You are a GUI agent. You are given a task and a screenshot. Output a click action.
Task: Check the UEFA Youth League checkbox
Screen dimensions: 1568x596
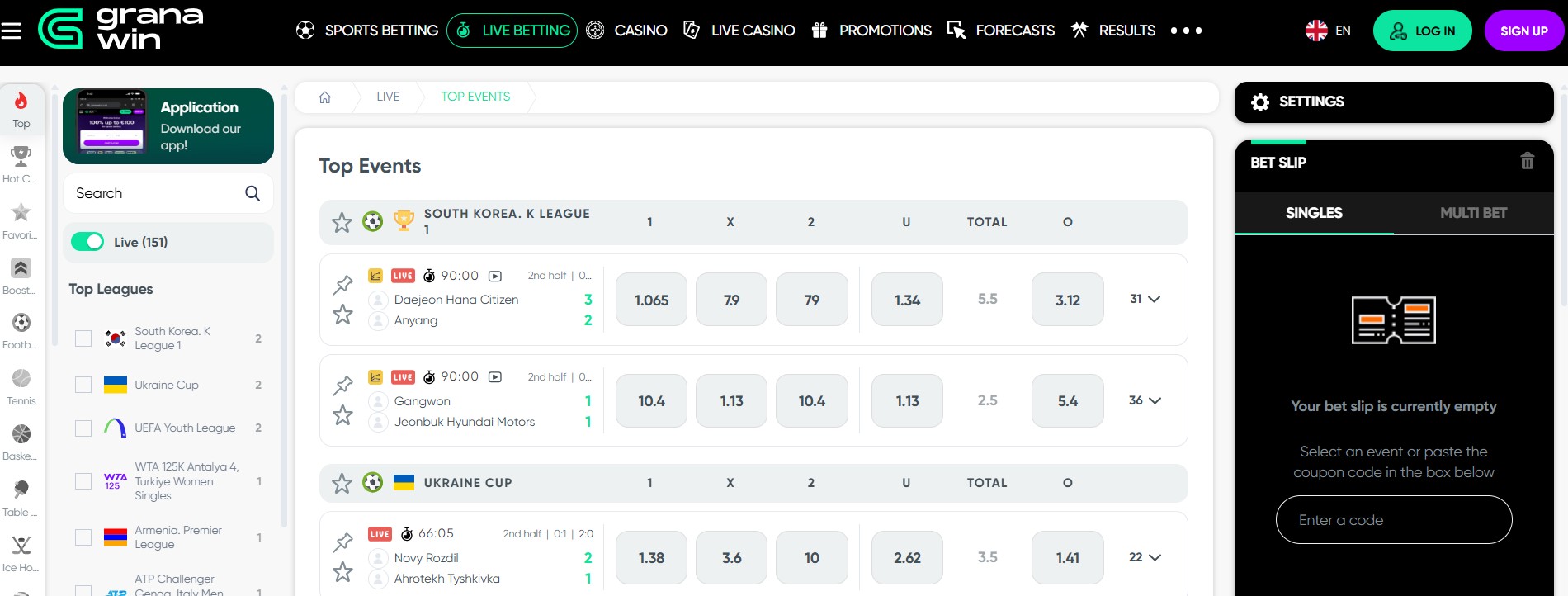[83, 428]
